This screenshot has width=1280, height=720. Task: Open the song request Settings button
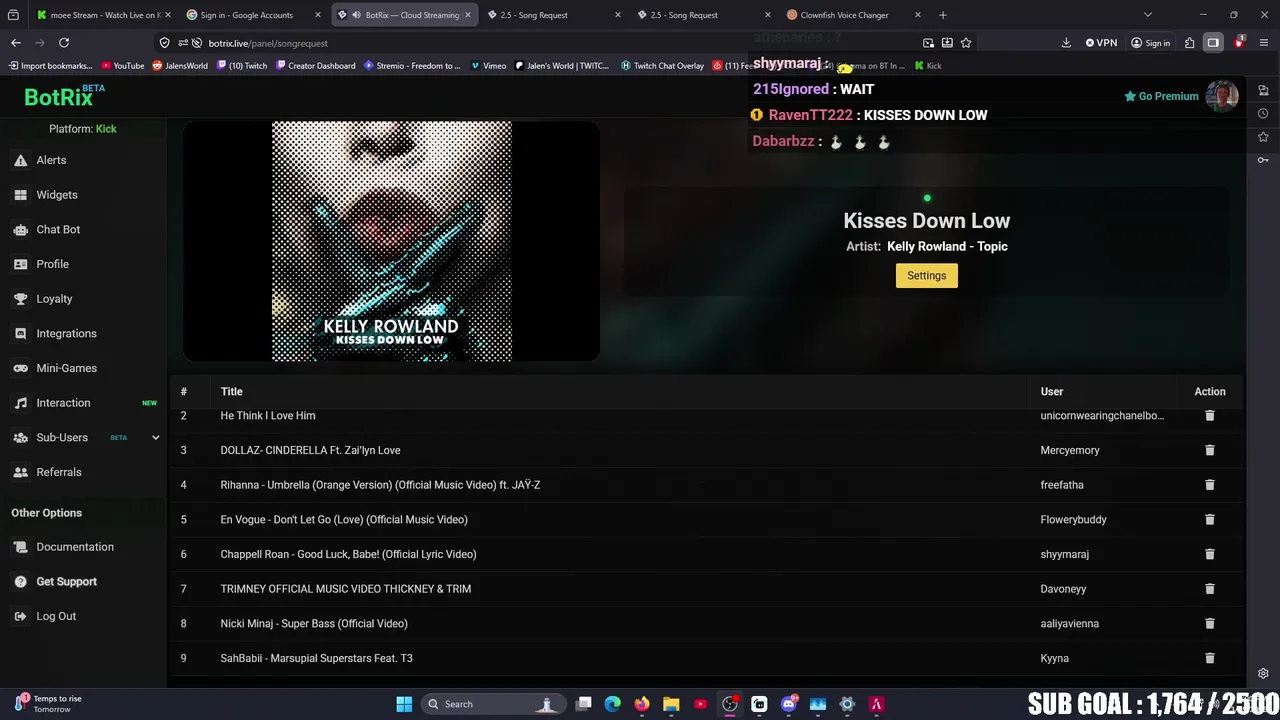point(926,276)
